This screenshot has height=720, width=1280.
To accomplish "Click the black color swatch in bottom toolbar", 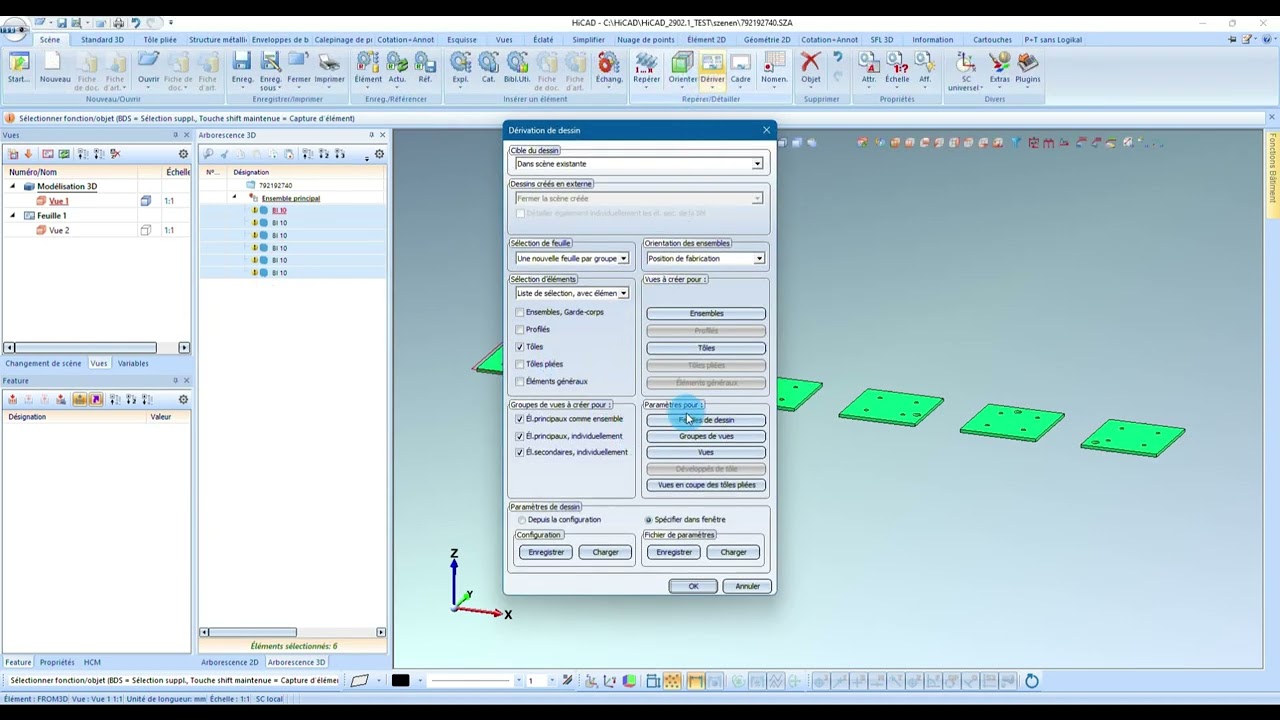I will [400, 681].
